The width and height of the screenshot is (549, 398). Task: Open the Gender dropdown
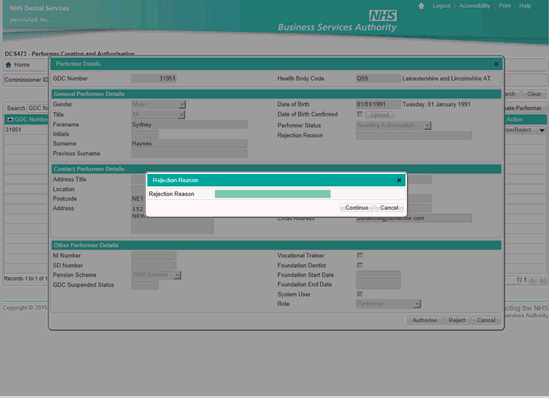click(x=181, y=104)
